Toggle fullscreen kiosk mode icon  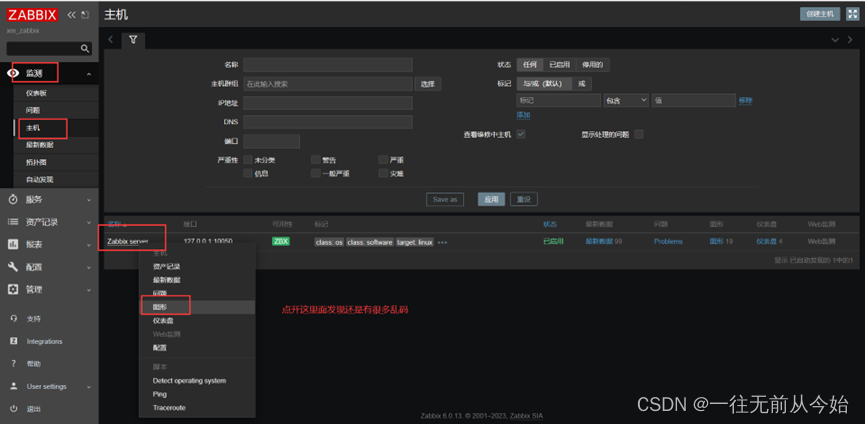point(852,14)
